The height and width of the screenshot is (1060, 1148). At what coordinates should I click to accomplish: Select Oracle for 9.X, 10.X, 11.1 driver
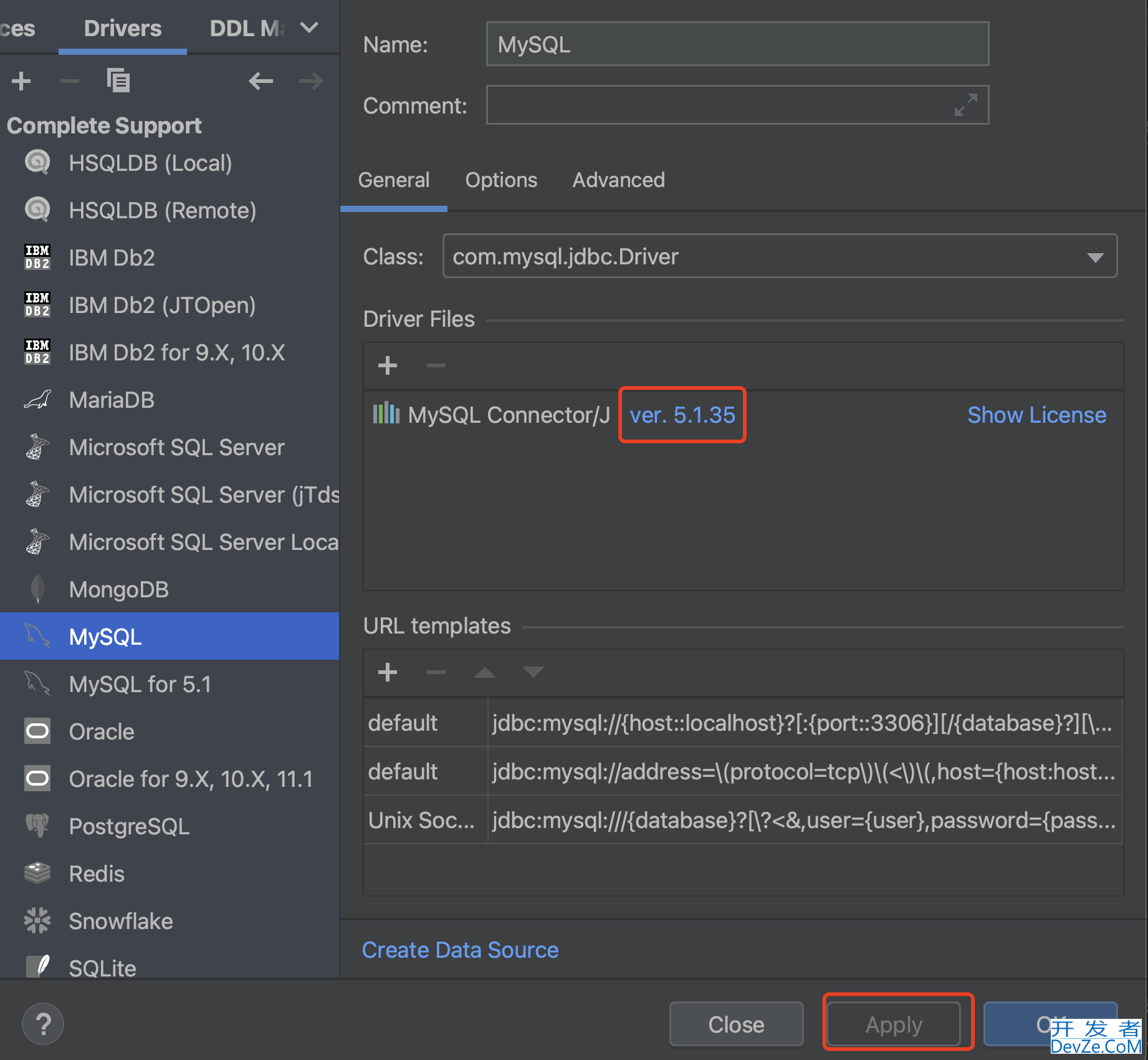click(170, 779)
